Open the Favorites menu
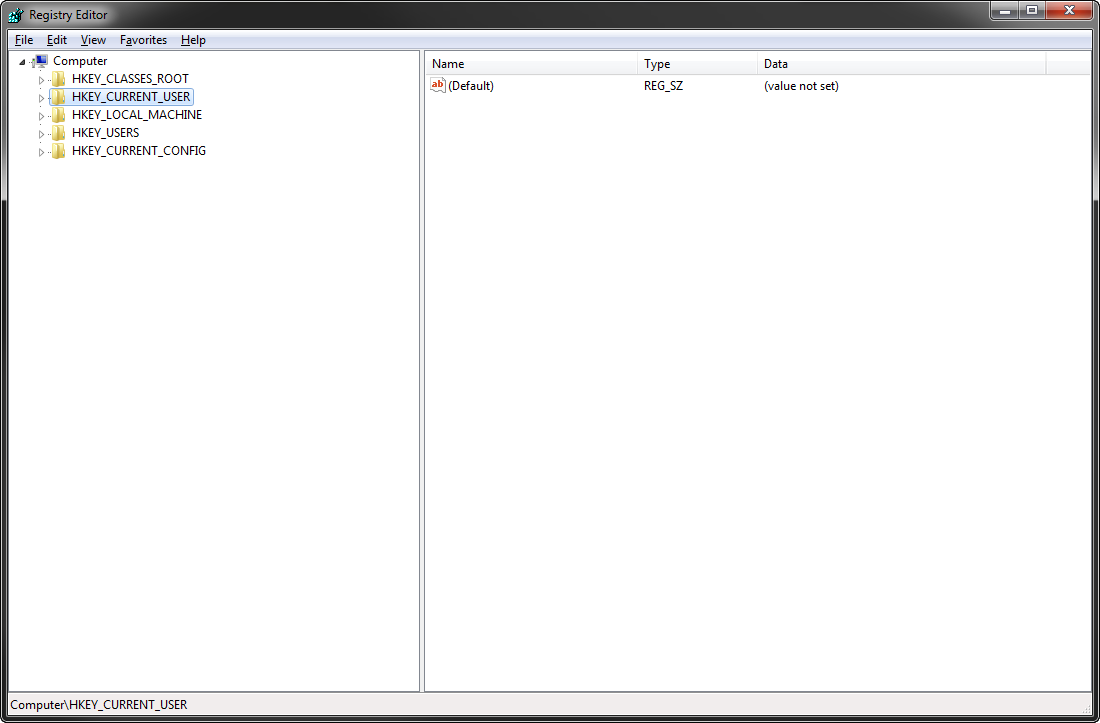The width and height of the screenshot is (1100, 723). click(143, 40)
